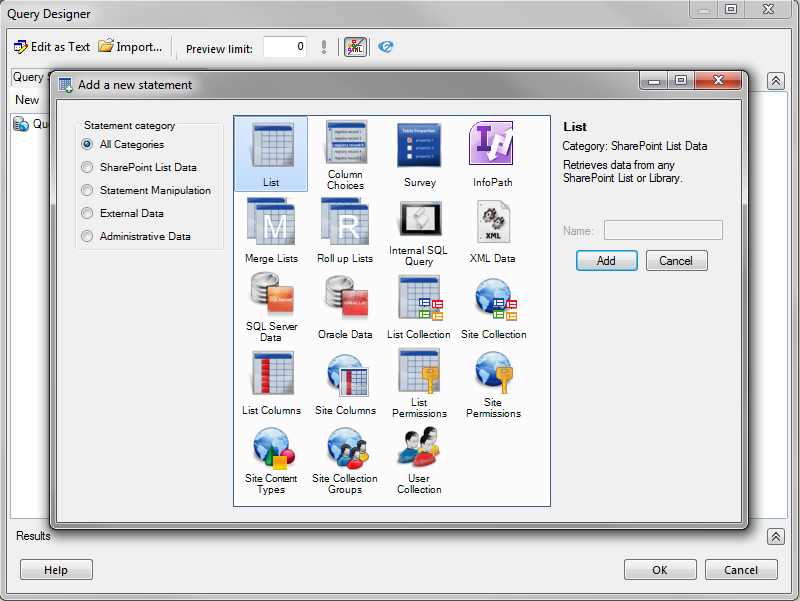Pick the User Collection icon
Image resolution: width=800 pixels, height=601 pixels.
(419, 452)
